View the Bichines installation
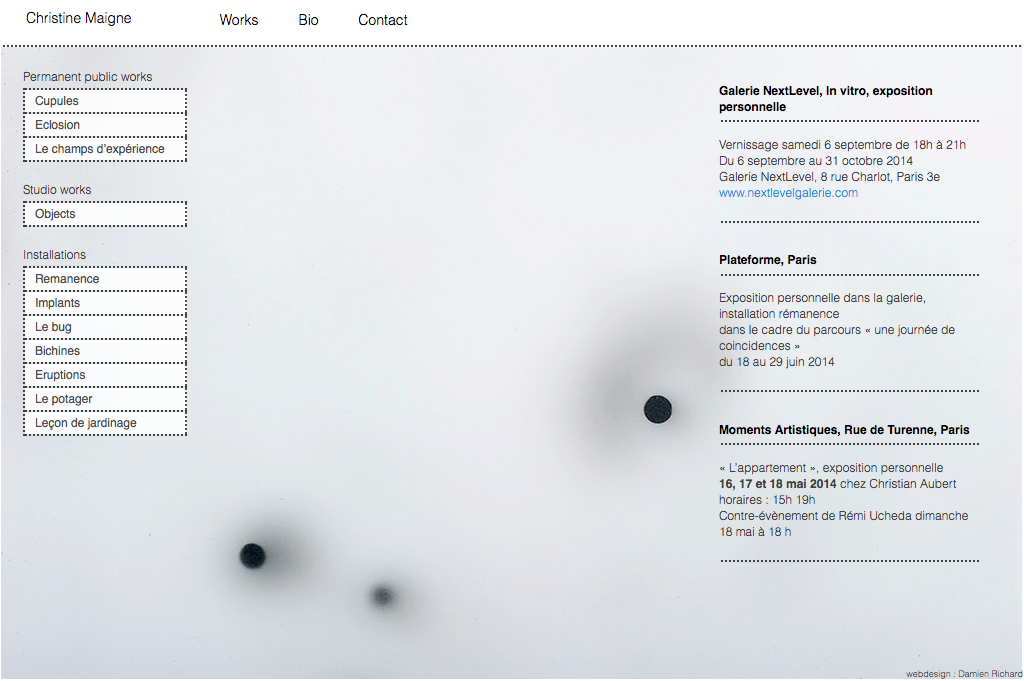The image size is (1024, 681). point(105,351)
